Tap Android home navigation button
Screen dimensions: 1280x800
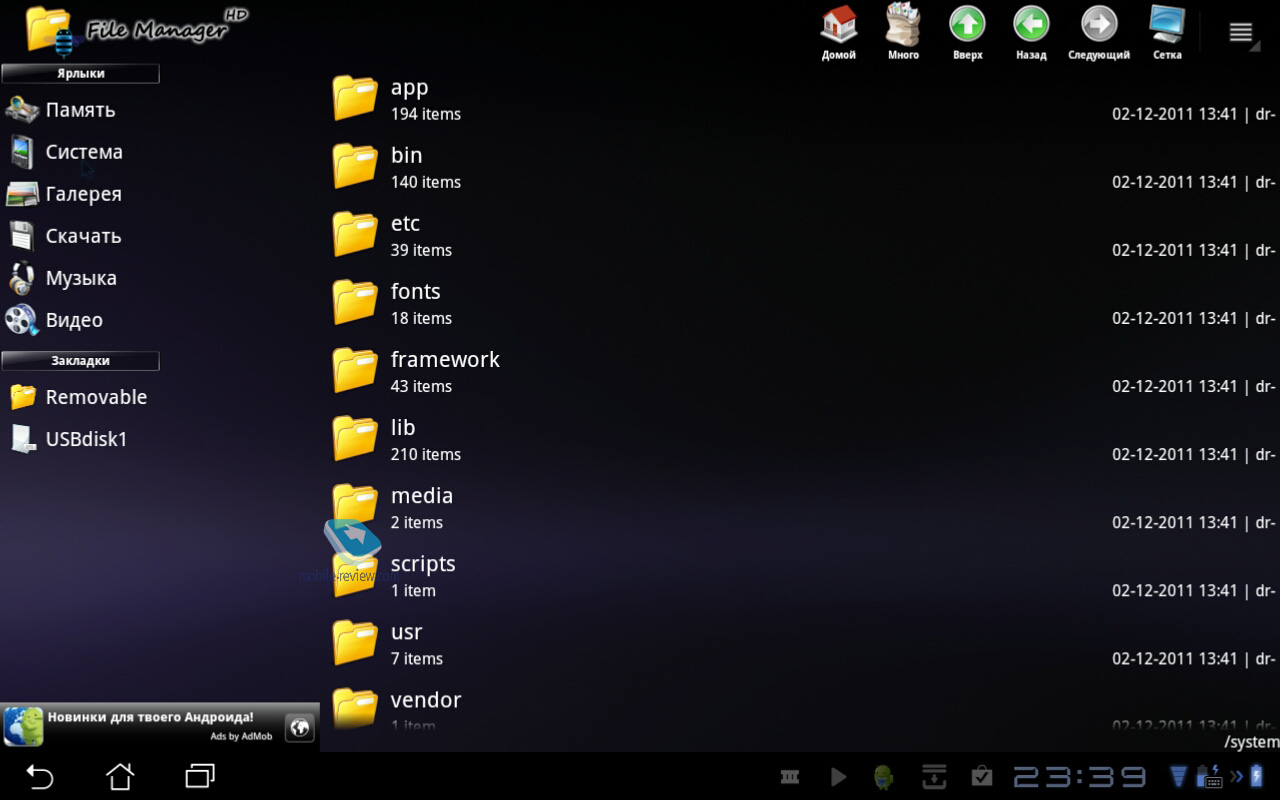(x=120, y=776)
